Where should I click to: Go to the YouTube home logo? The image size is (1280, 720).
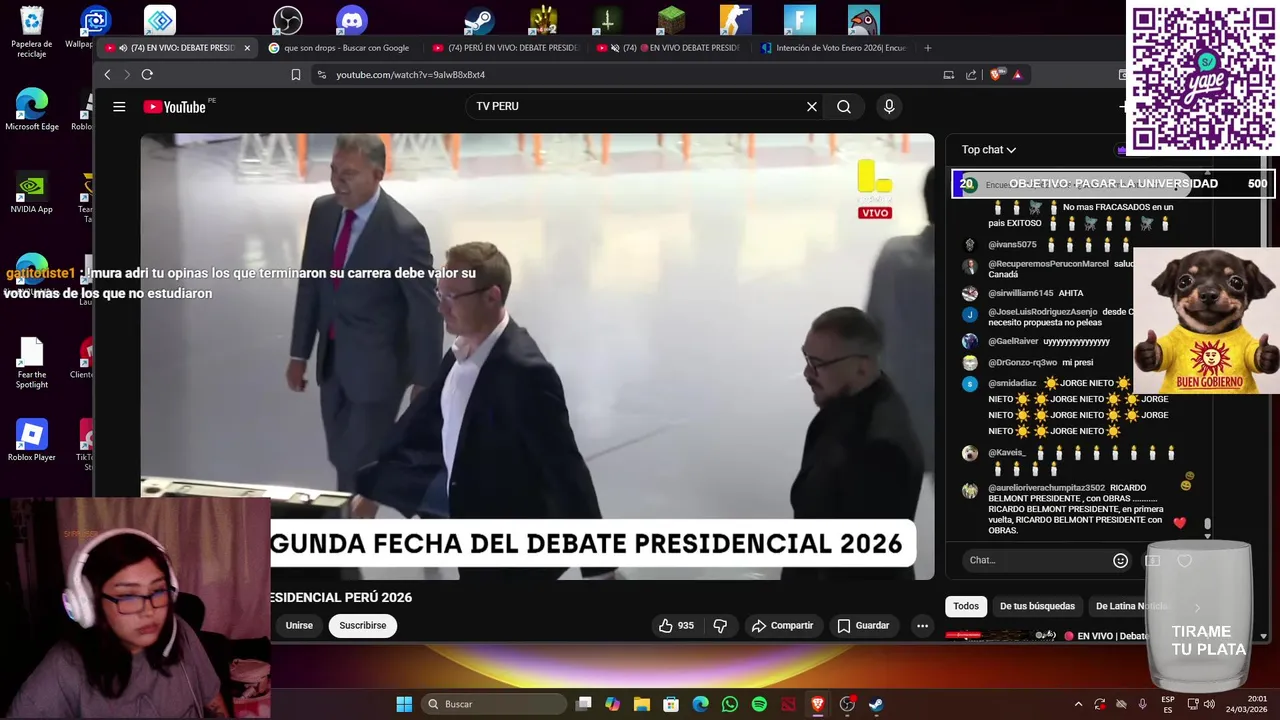(x=174, y=107)
